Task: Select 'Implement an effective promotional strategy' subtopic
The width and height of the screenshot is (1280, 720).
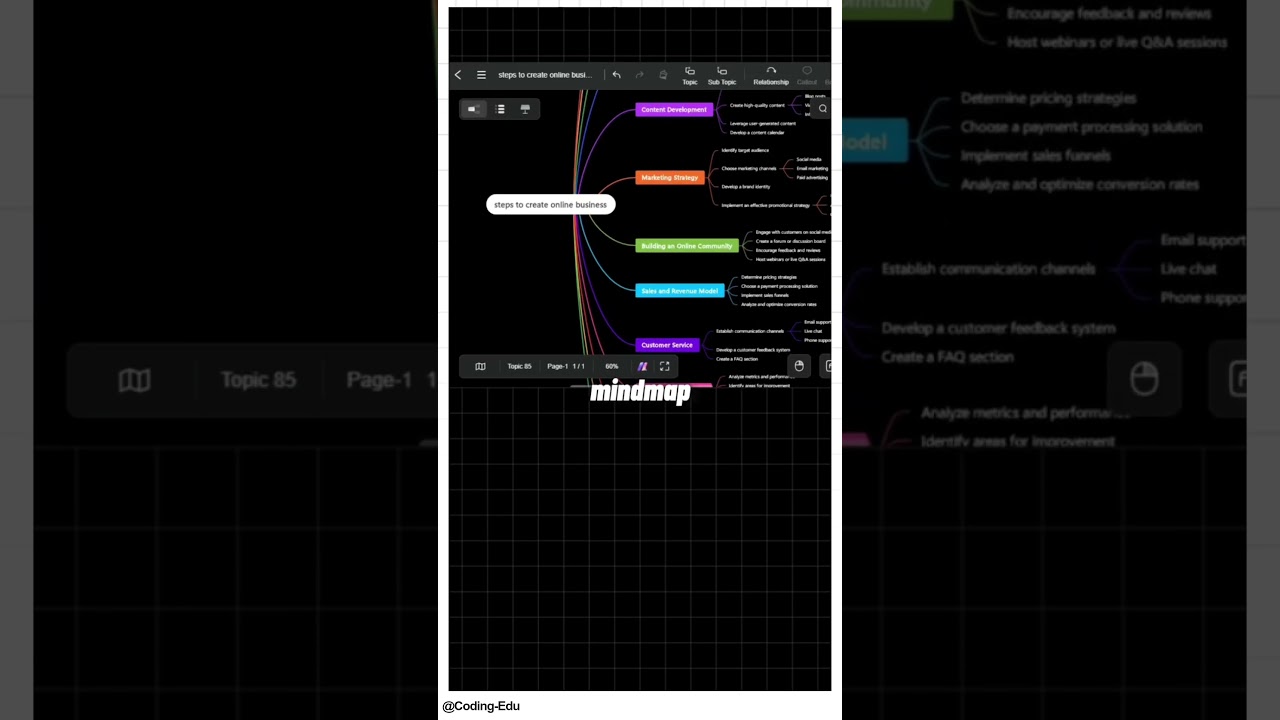Action: (766, 205)
